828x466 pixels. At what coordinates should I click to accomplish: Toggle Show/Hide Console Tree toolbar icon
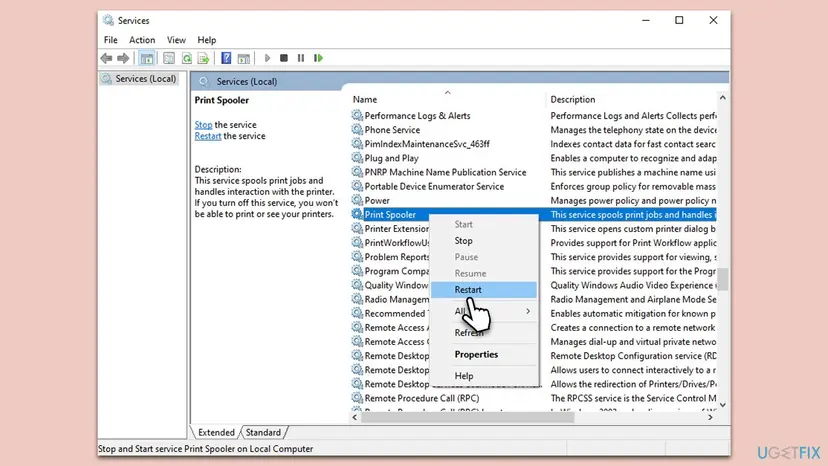pyautogui.click(x=147, y=58)
